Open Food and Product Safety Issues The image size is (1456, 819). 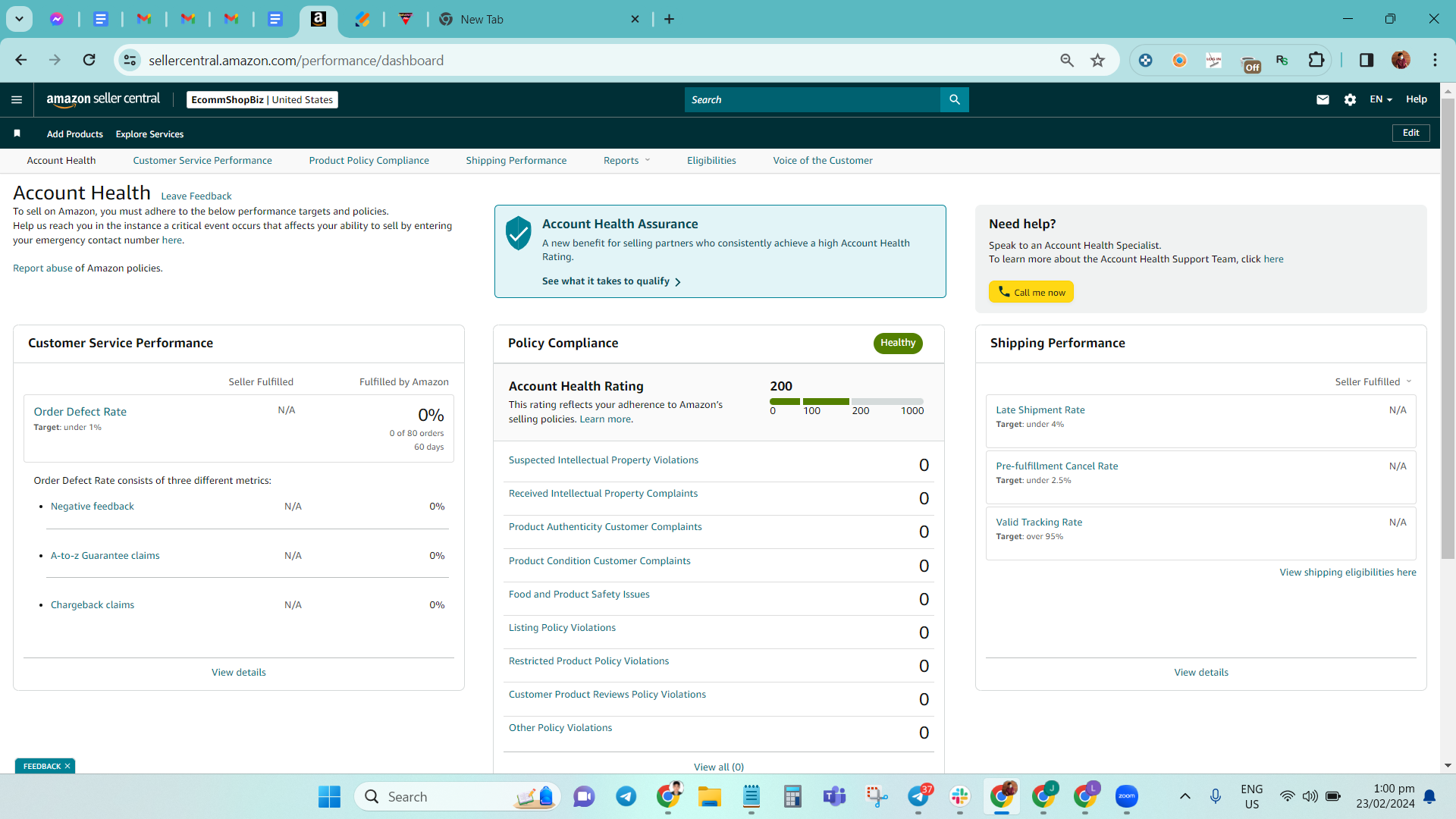point(579,594)
